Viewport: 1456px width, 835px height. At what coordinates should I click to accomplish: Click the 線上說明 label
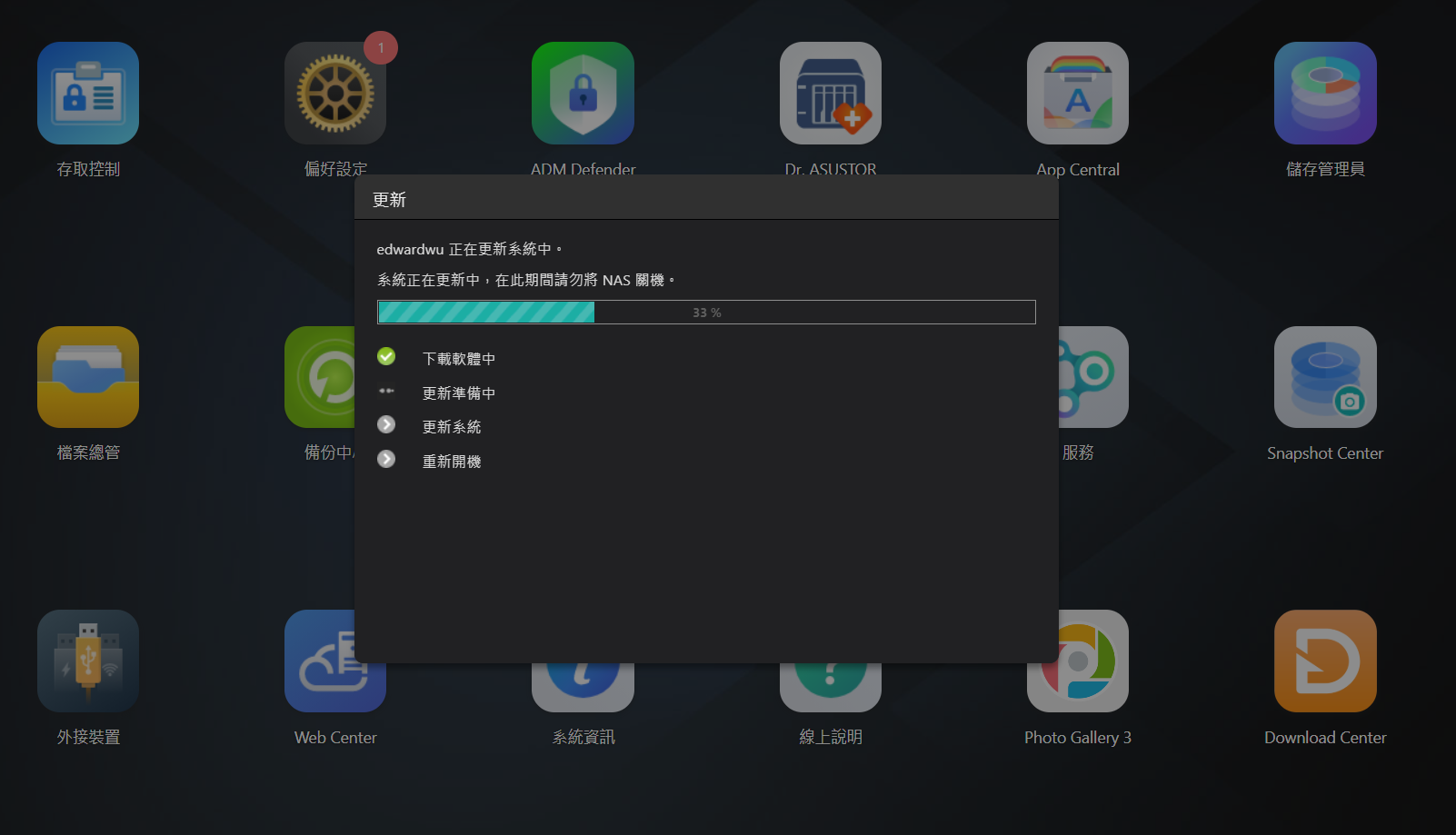pos(830,737)
